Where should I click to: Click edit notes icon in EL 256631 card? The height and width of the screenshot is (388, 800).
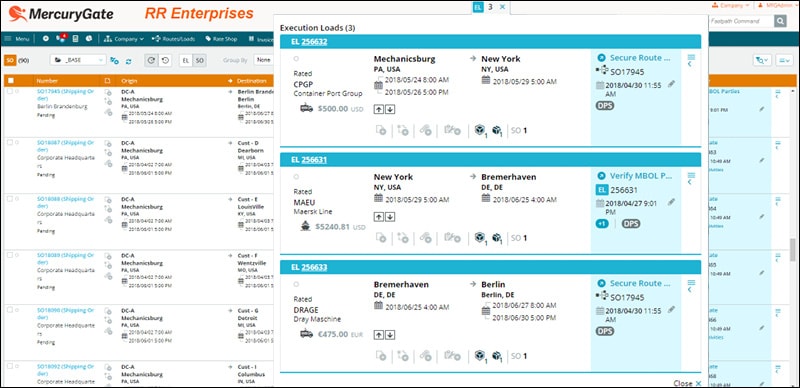(452, 238)
